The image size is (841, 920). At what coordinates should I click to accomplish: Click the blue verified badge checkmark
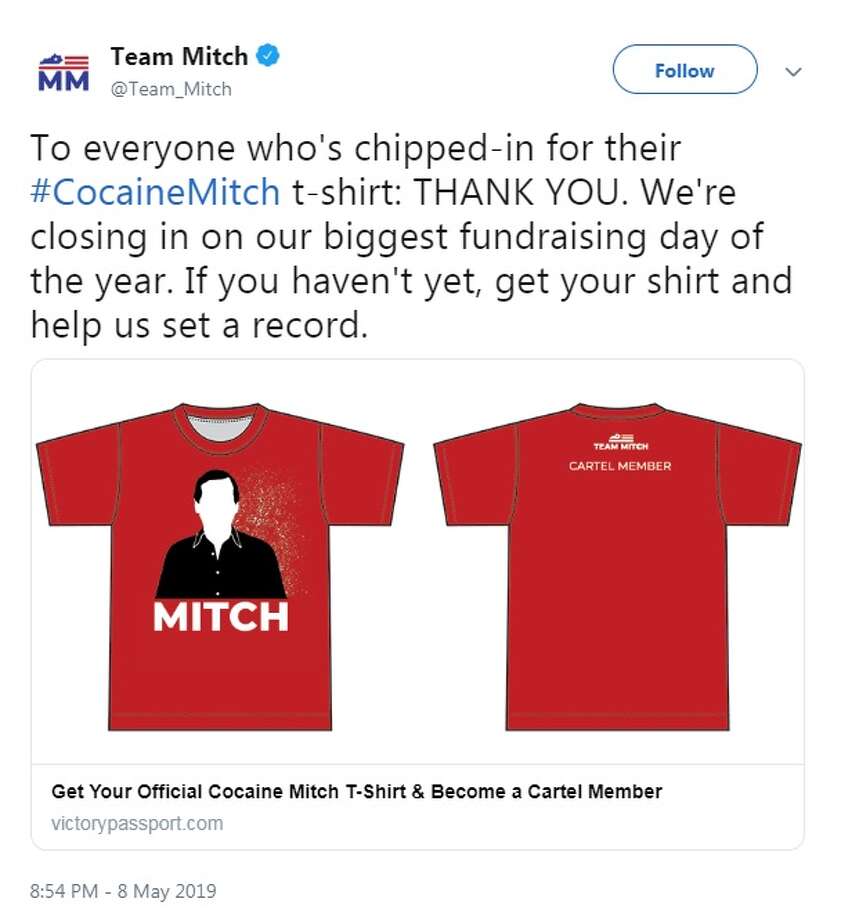(268, 56)
